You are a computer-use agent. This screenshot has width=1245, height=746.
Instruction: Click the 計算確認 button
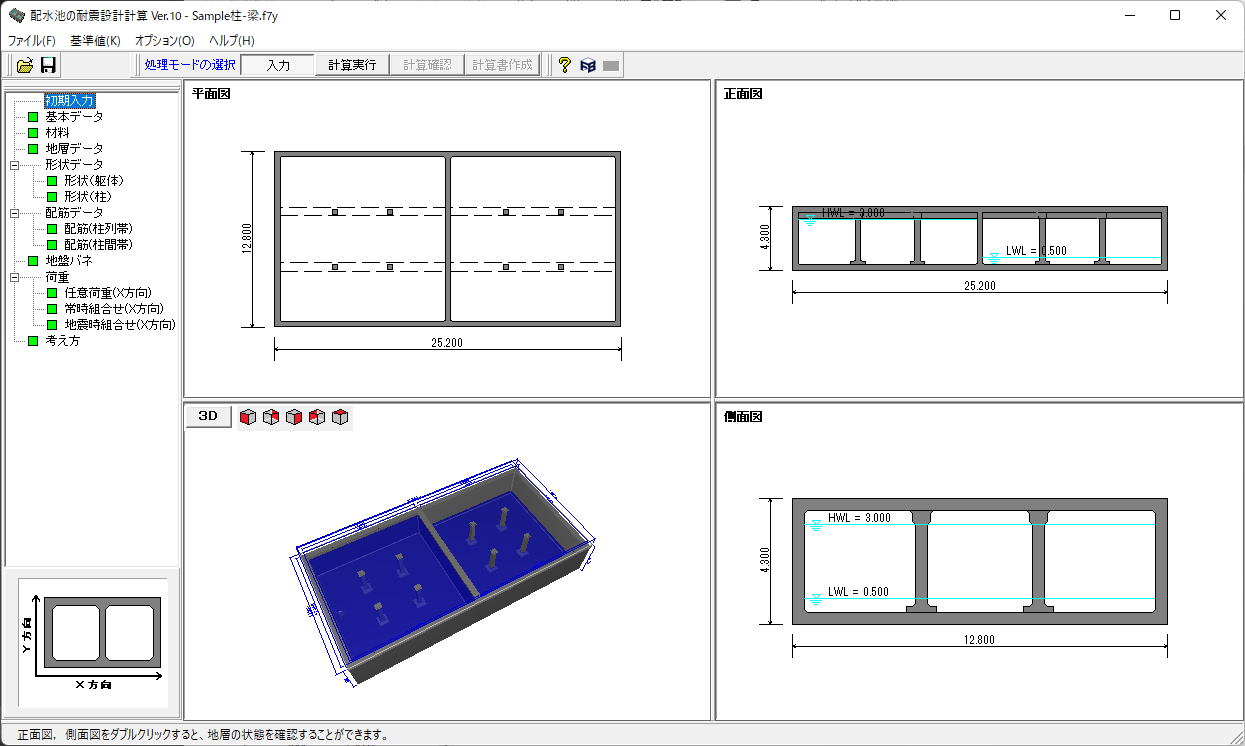[427, 65]
